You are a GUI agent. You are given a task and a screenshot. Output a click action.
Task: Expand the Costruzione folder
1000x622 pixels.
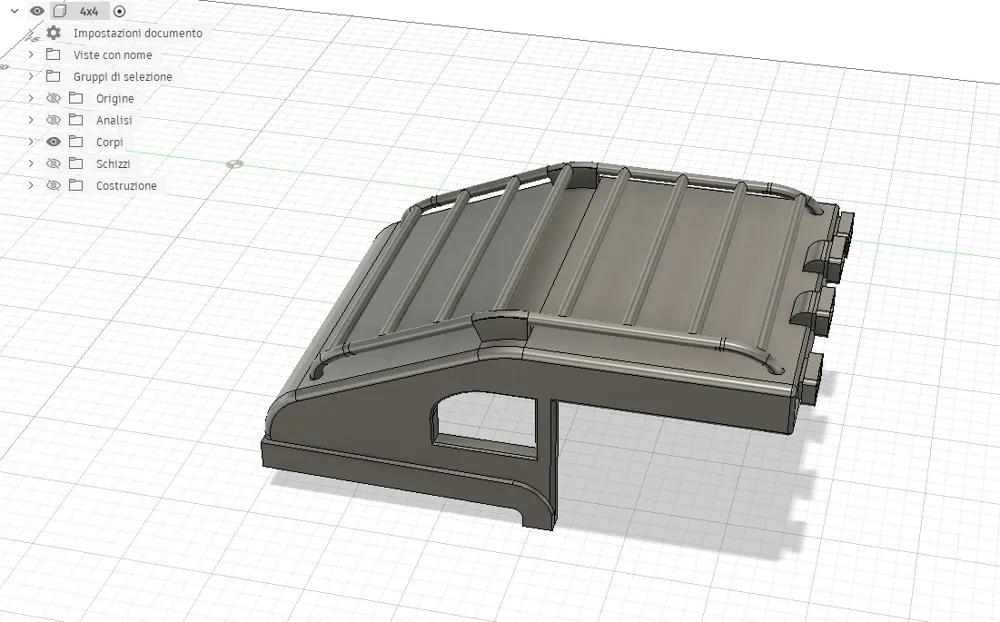coord(31,185)
